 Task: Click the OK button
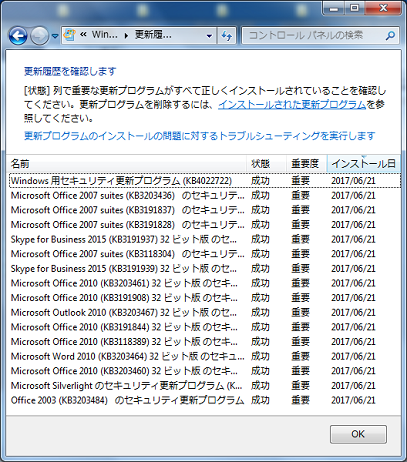[x=358, y=434]
